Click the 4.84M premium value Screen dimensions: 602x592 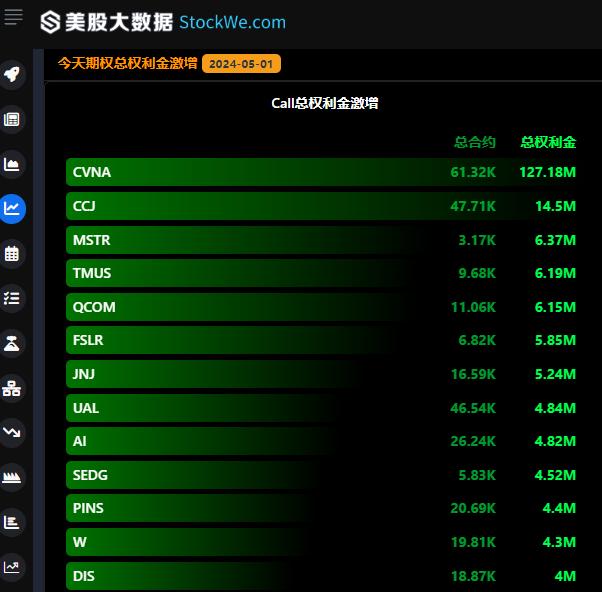556,408
